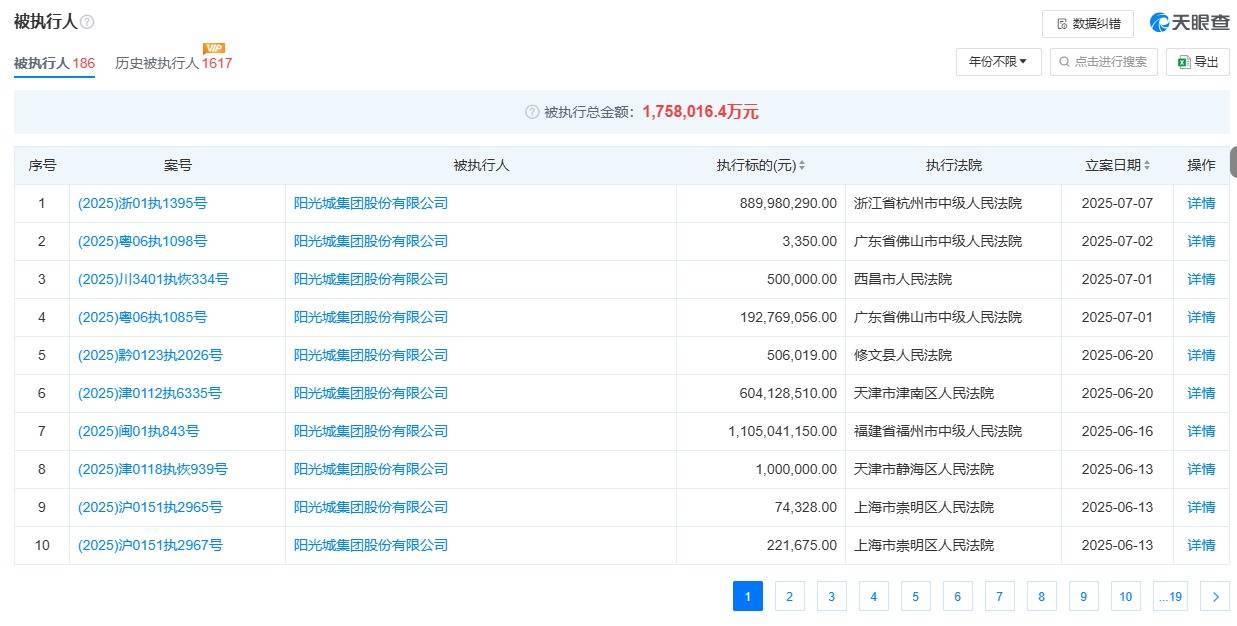
Task: Click date 2025-06-16 cell
Action: 1117,431
